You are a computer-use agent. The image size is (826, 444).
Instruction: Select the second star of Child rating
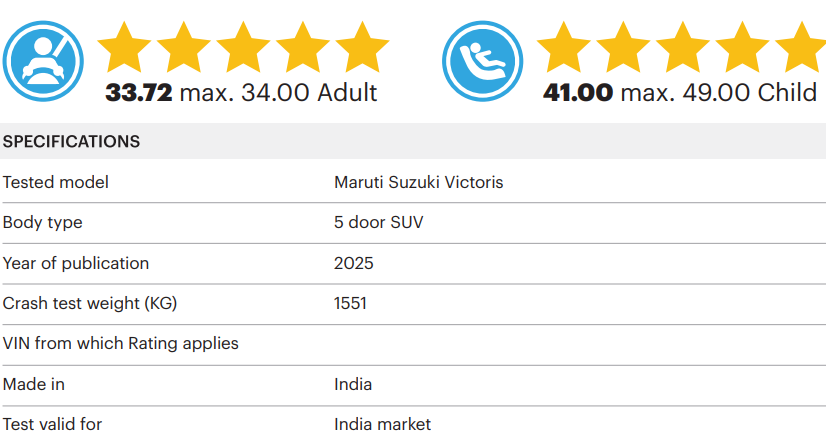coord(623,47)
